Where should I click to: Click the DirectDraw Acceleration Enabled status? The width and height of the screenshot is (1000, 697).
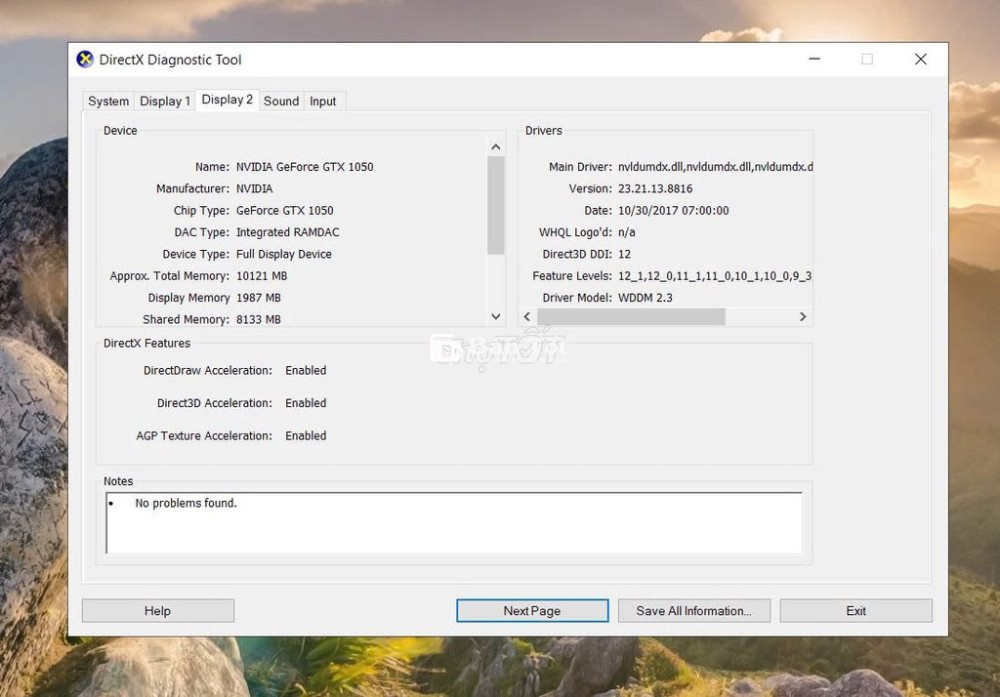coord(305,370)
